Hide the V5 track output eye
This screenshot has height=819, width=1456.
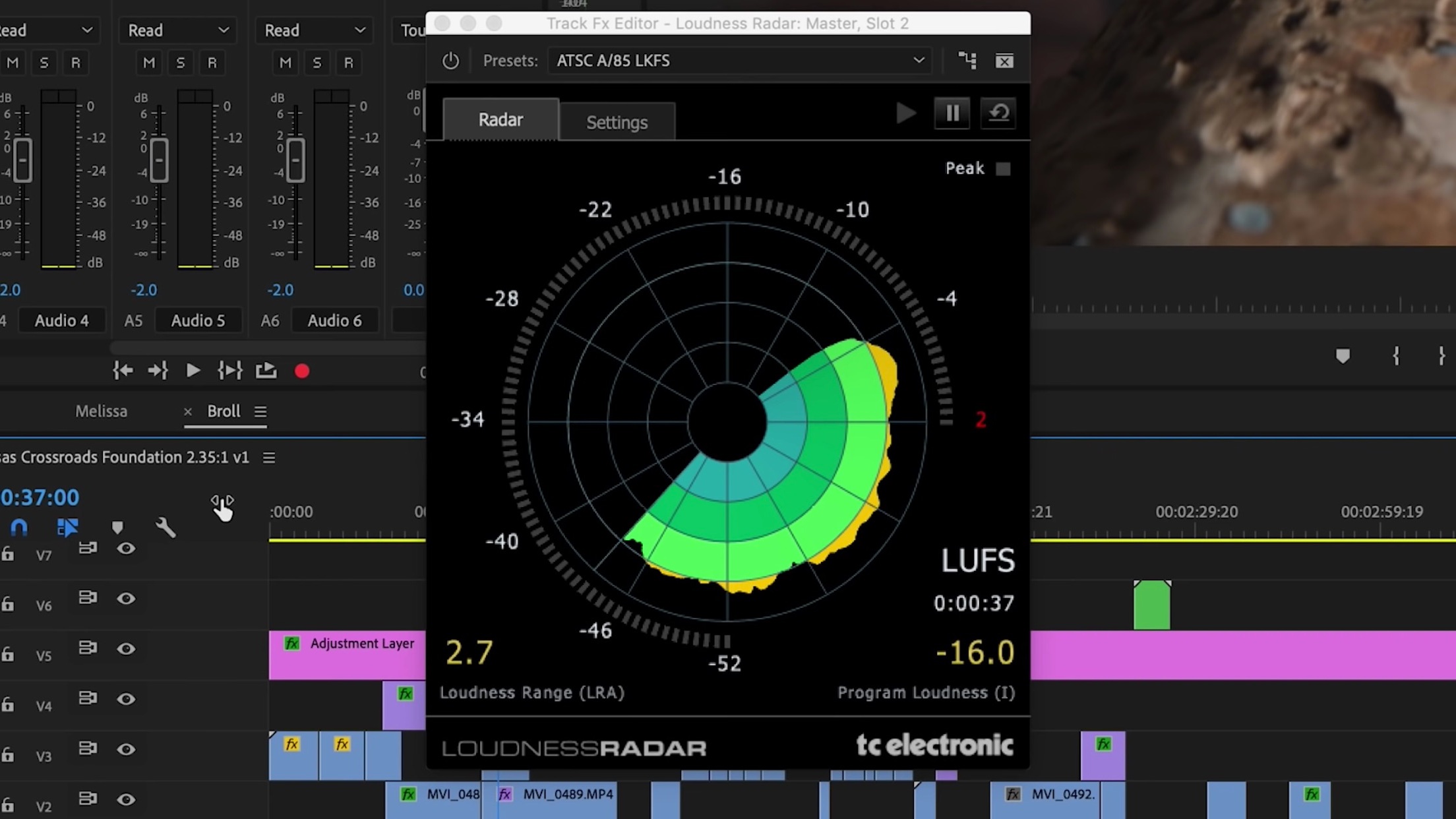126,649
